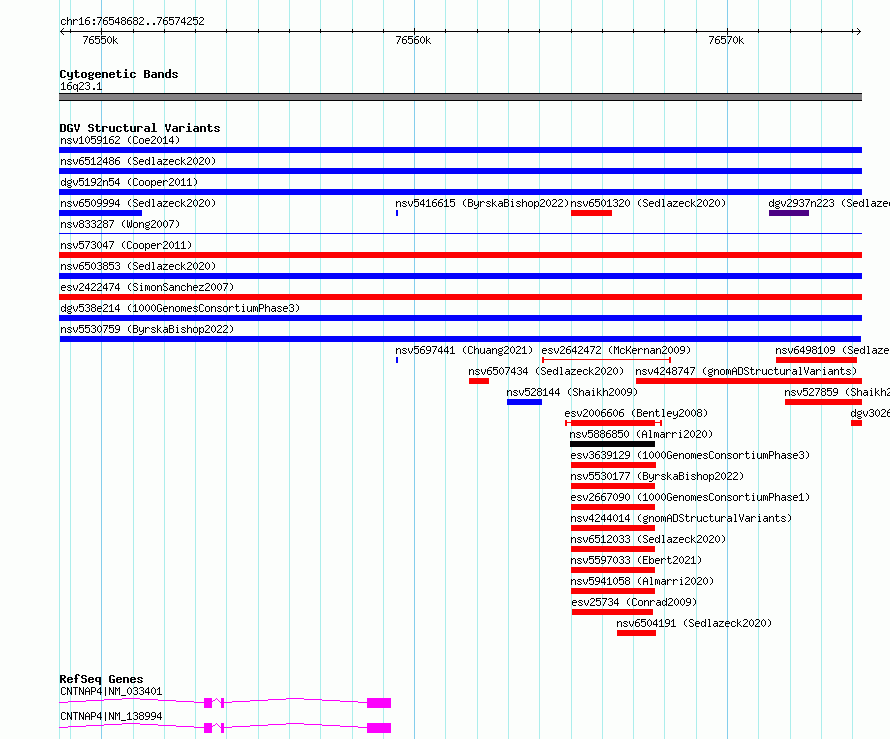
Task: Select esv2667090 (1000GenomesConsortiumPhase1) label
Action: 690,497
